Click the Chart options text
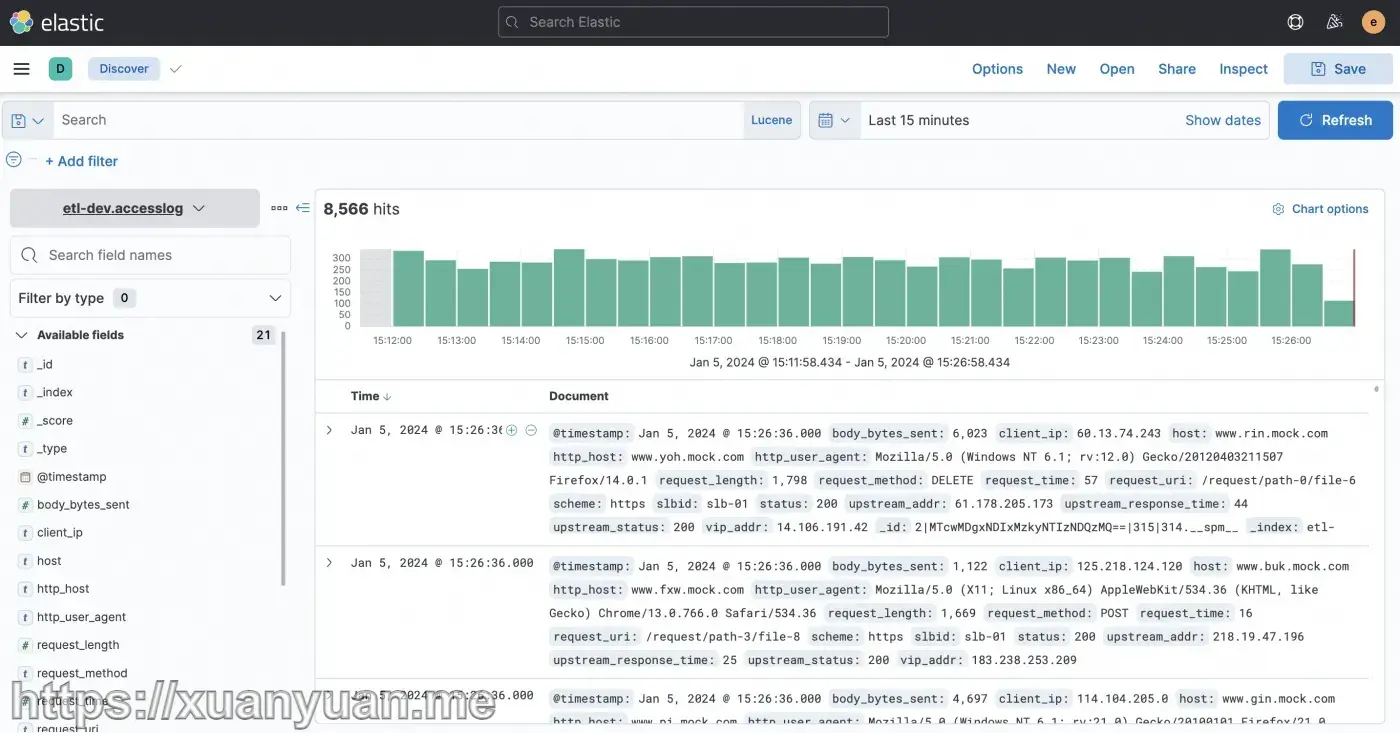 pyautogui.click(x=1330, y=209)
